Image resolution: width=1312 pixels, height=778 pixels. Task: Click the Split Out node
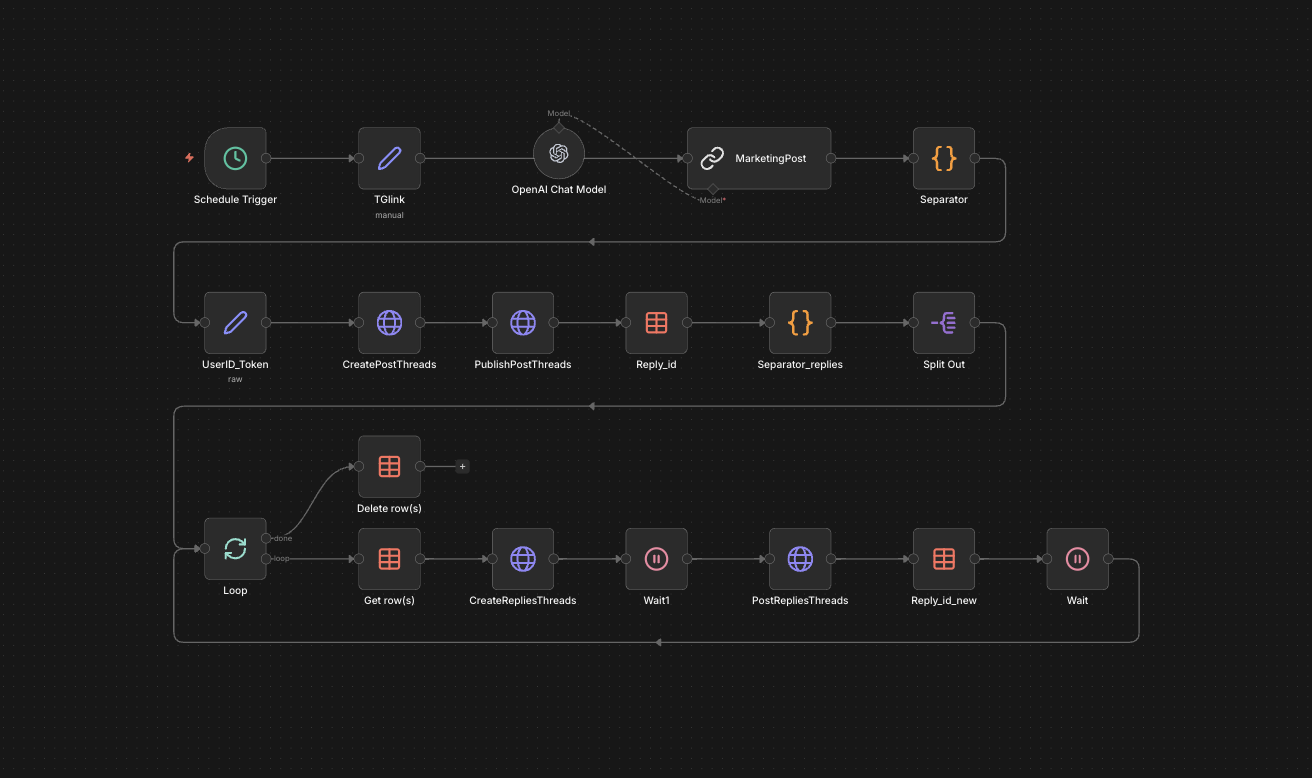943,323
